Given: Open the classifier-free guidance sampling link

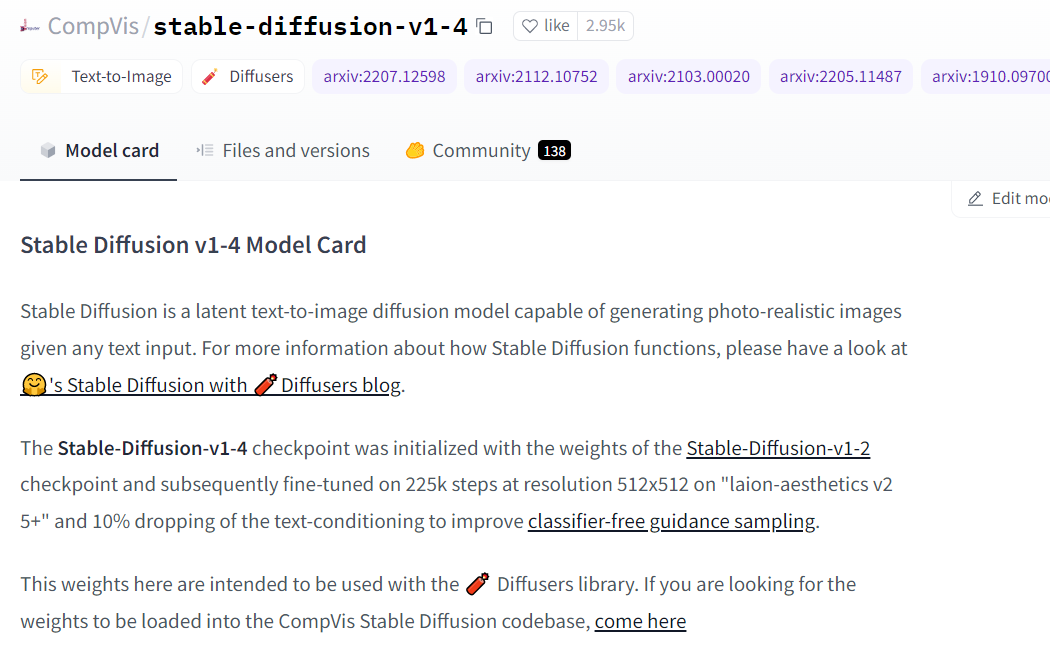Looking at the screenshot, I should tap(671, 521).
